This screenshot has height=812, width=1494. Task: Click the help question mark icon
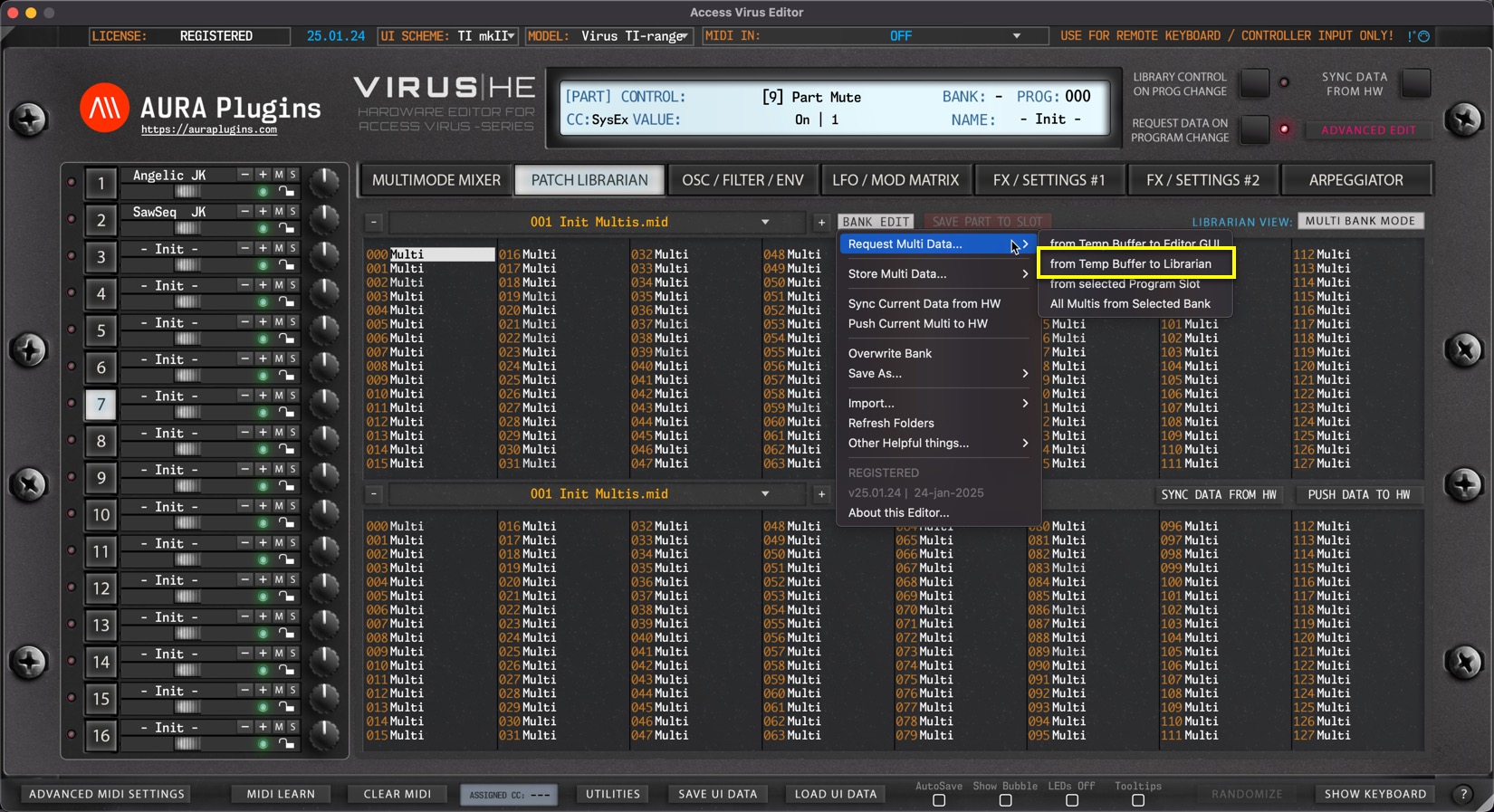[x=1463, y=794]
